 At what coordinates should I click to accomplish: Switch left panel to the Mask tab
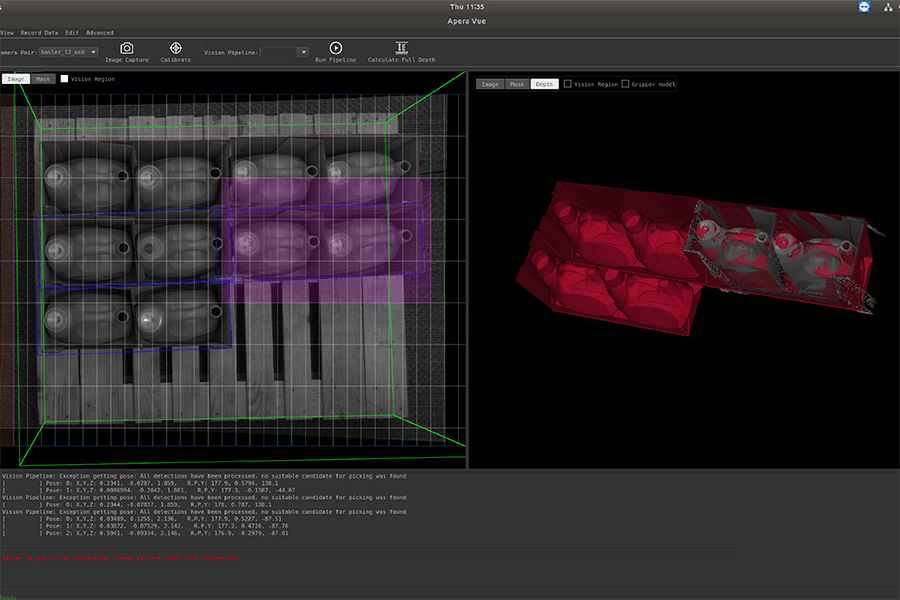[x=43, y=79]
